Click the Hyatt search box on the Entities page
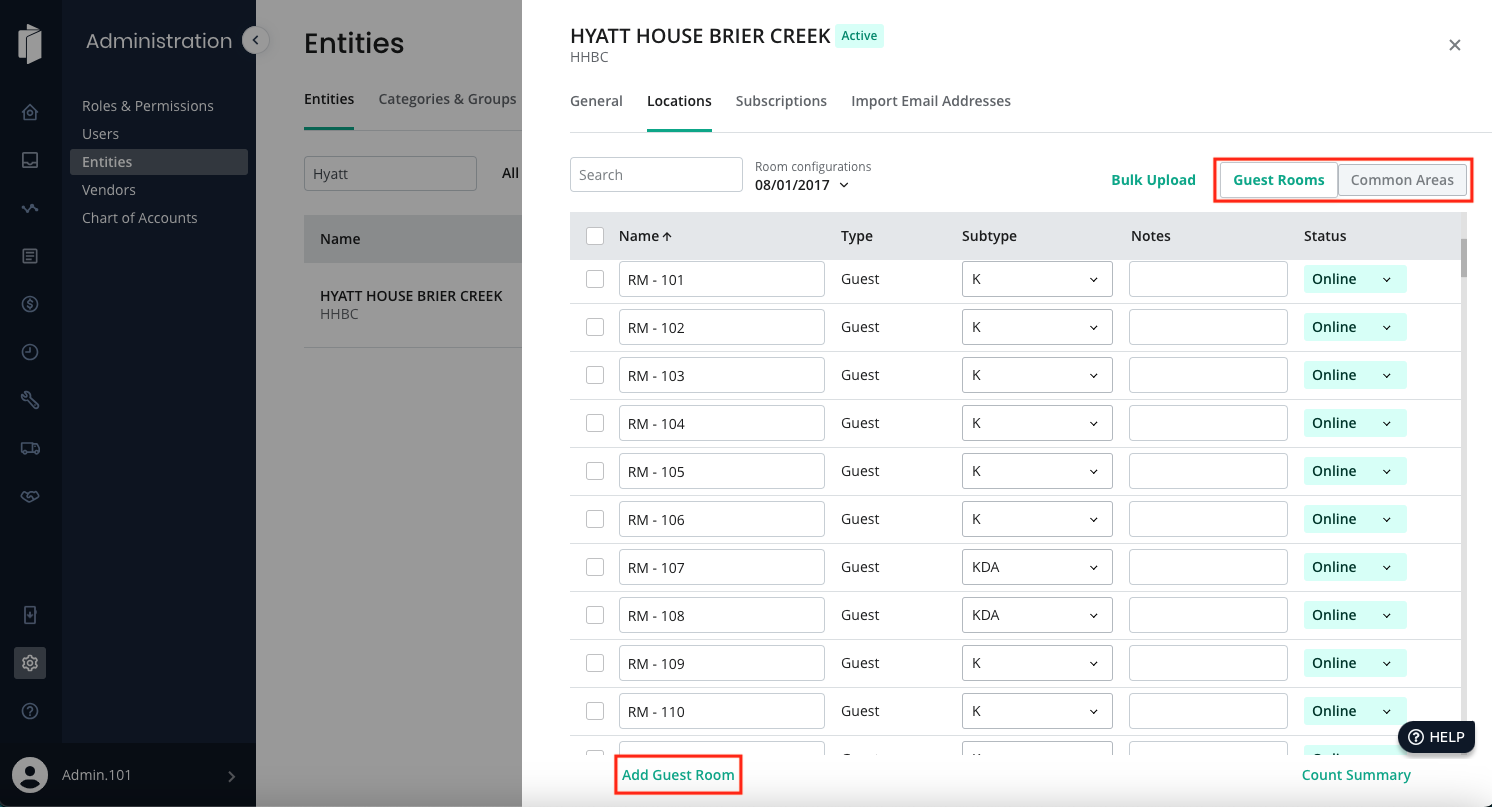Screen dimensions: 1492x807 pyautogui.click(x=390, y=173)
